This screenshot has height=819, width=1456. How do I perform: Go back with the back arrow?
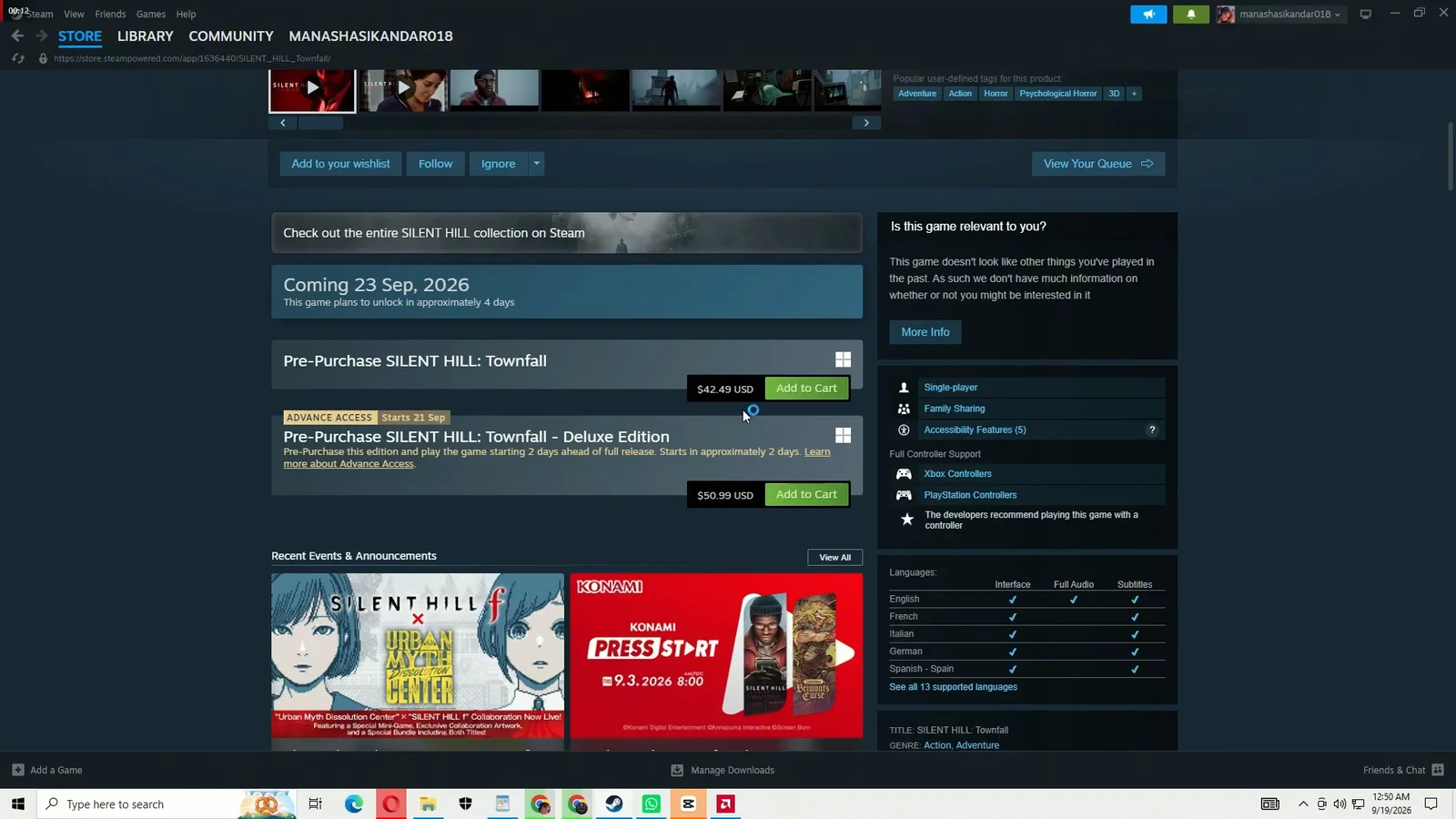pos(17,35)
